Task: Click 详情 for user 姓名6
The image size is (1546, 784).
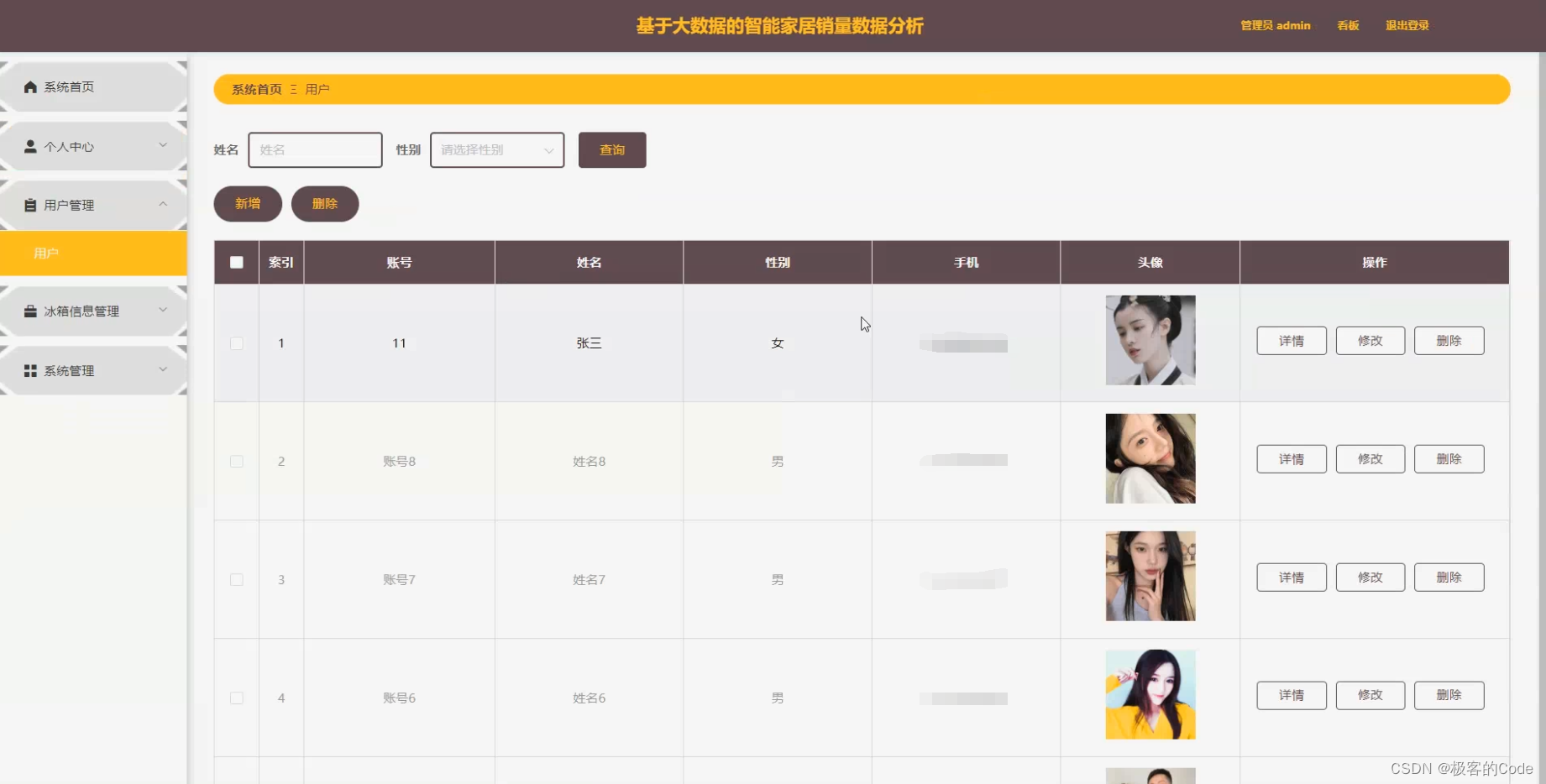Action: click(x=1292, y=695)
